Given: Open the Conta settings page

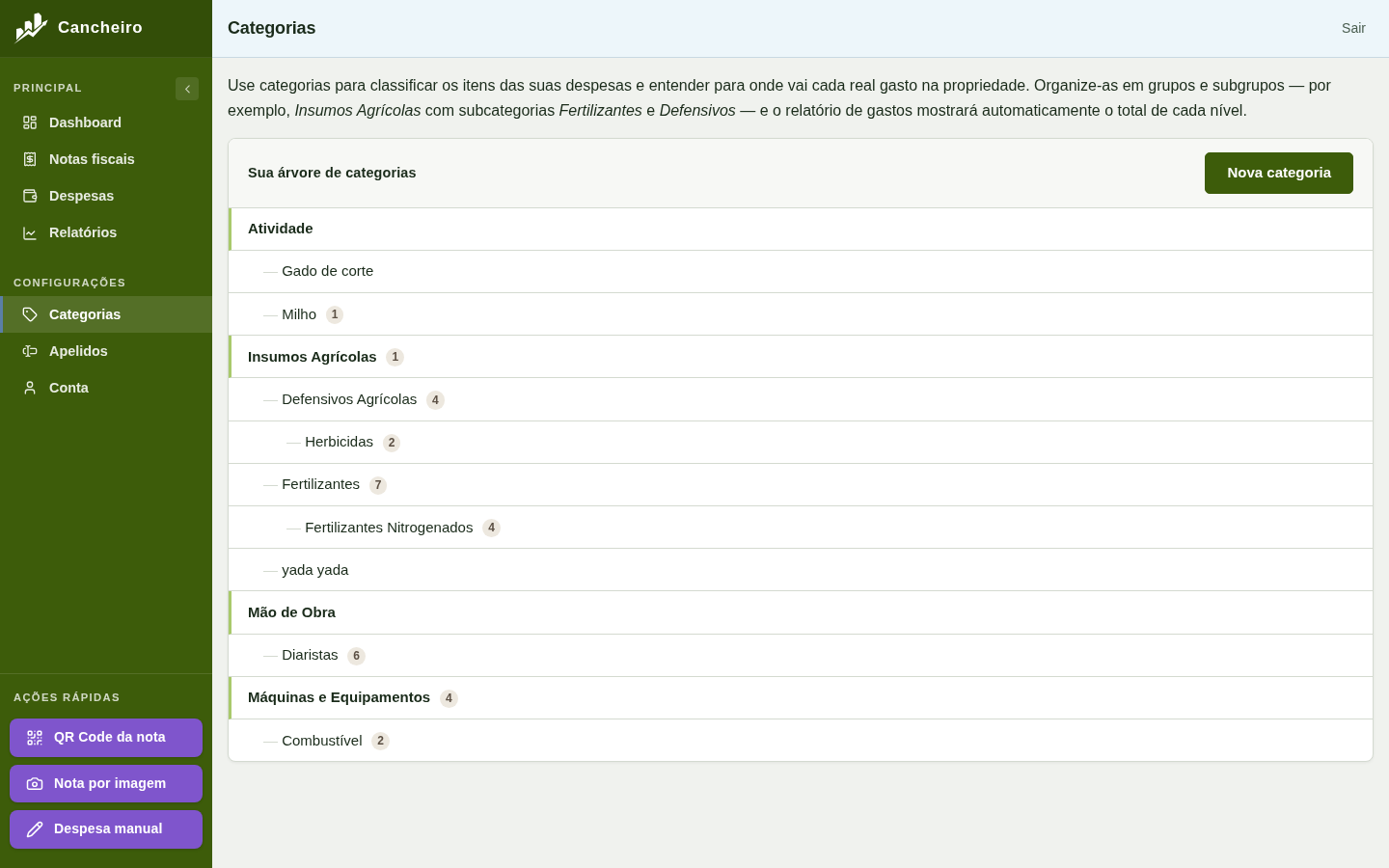Looking at the screenshot, I should [106, 388].
